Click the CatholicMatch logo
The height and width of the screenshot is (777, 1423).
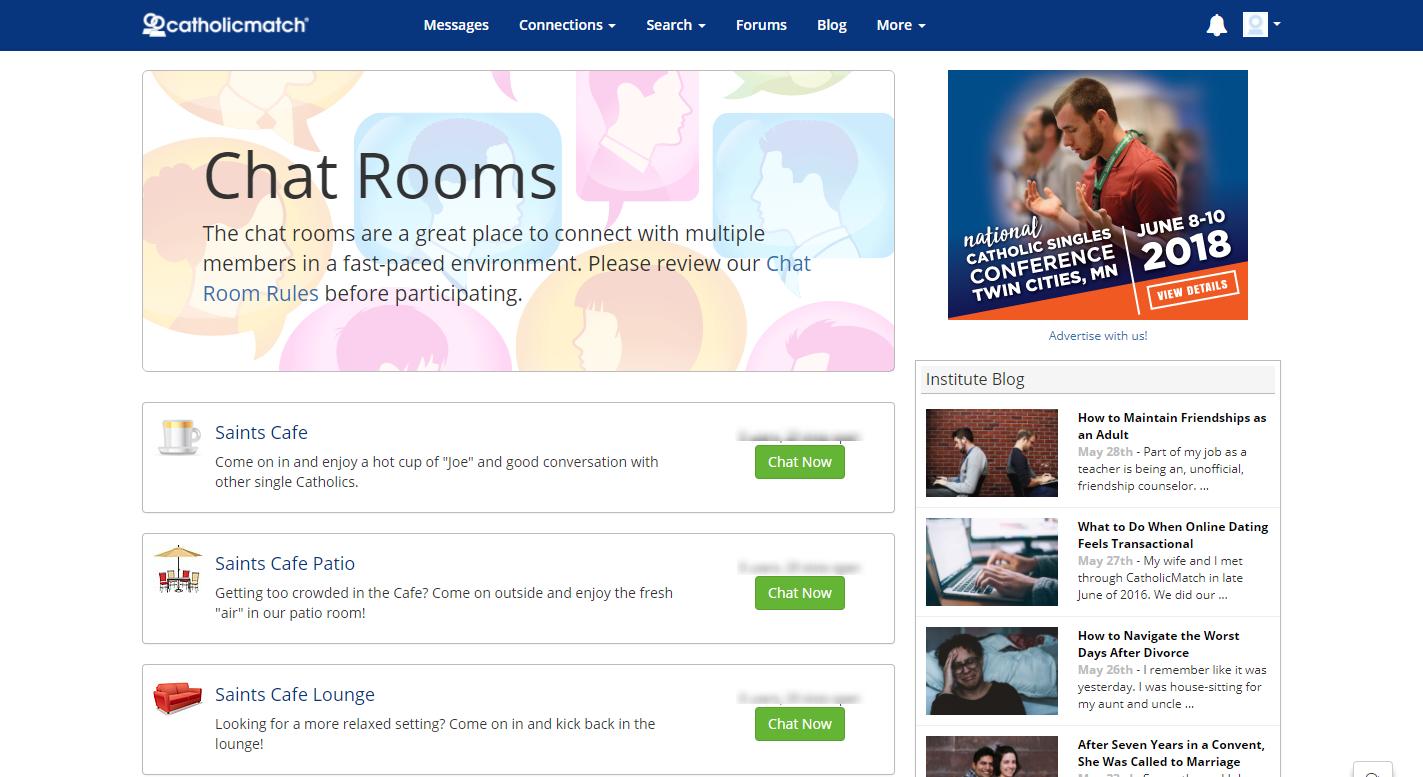pos(225,24)
